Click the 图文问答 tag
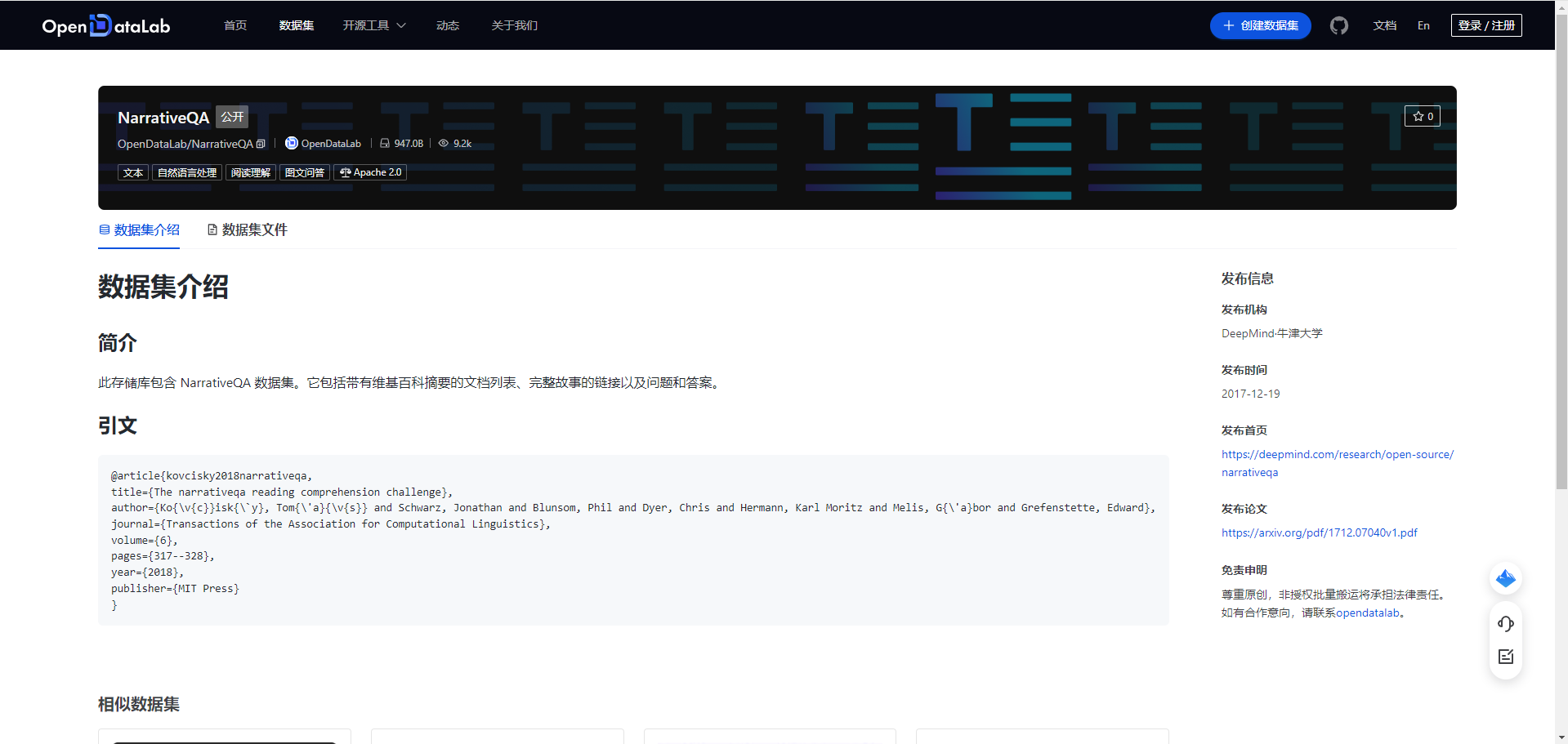The height and width of the screenshot is (744, 1568). 305,172
